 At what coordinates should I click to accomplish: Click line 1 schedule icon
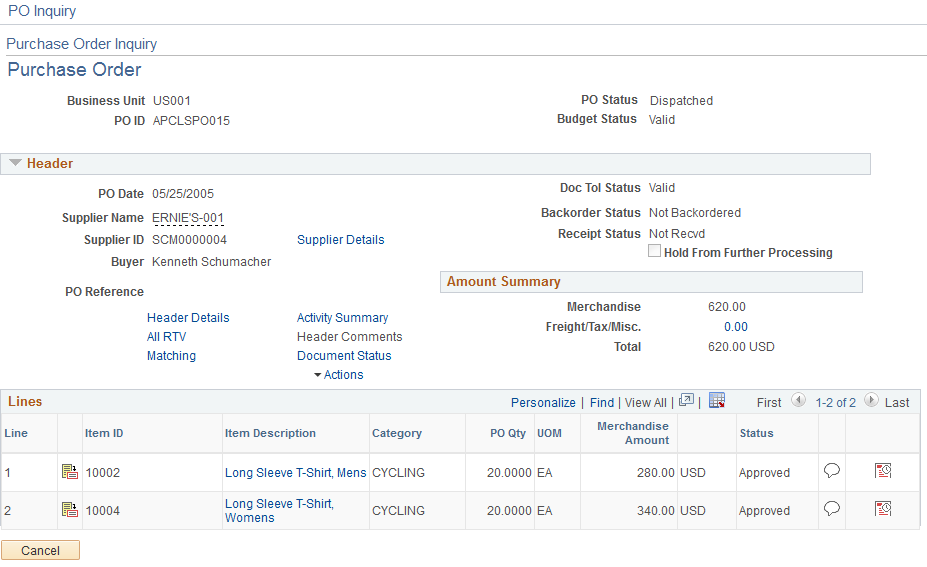(883, 471)
